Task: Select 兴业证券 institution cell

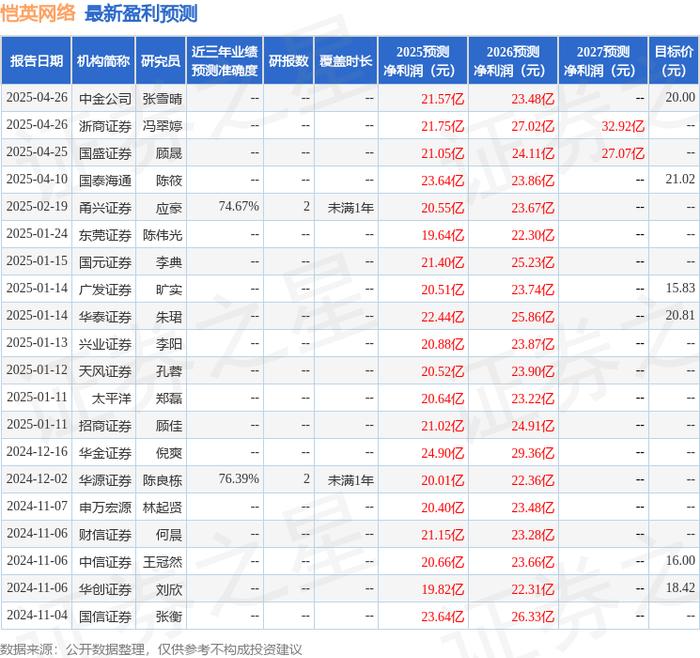Action: [105, 344]
